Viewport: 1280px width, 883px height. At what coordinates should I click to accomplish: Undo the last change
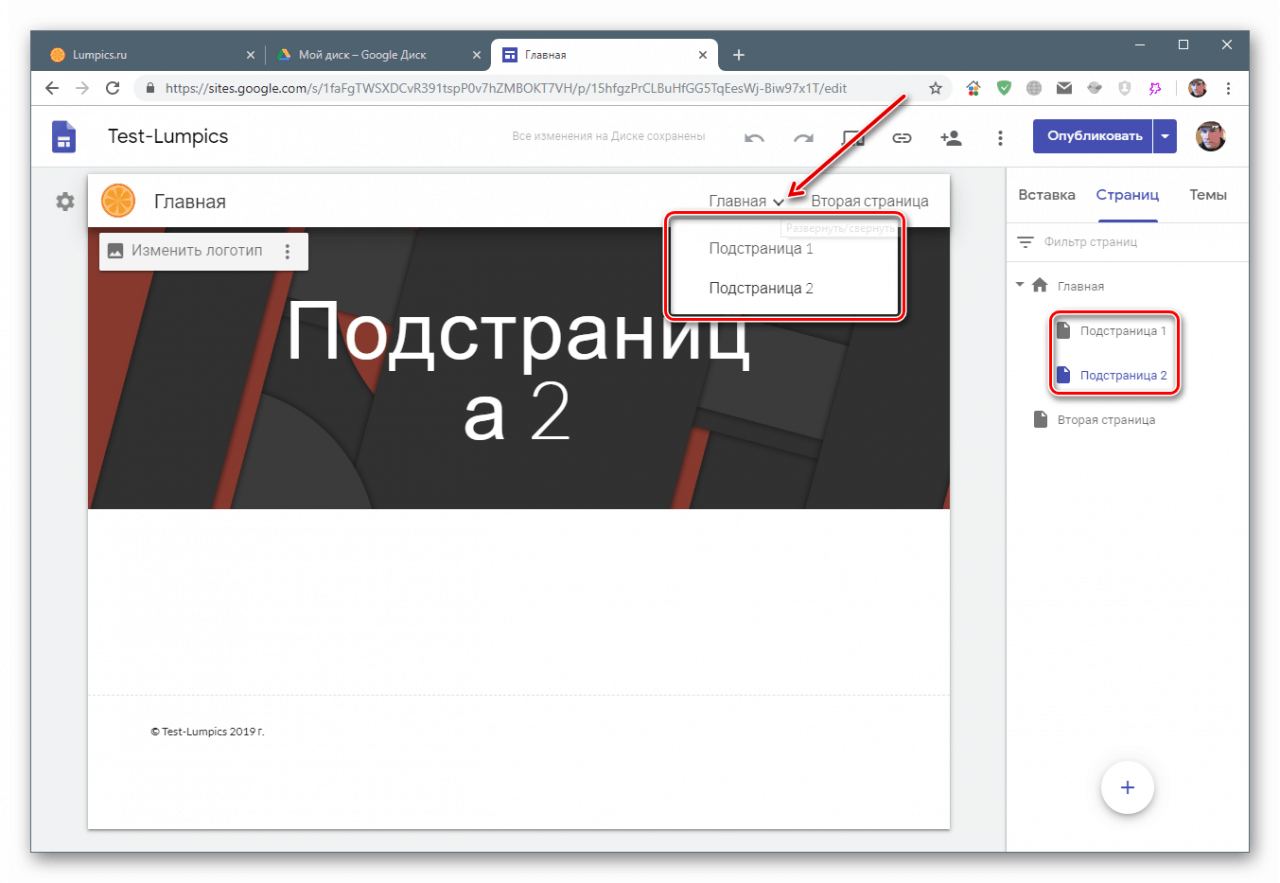click(754, 138)
